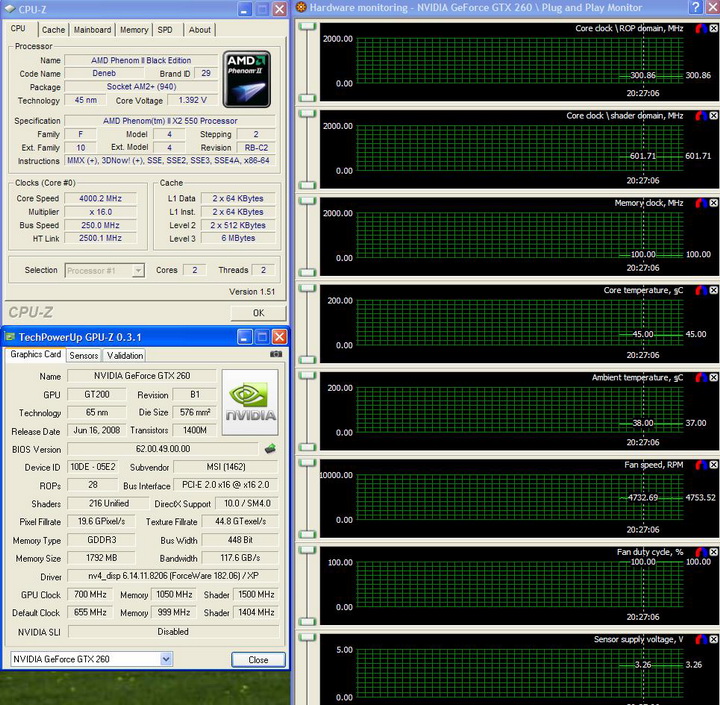Grab the top range handle of the Fan speed graph
This screenshot has width=720, height=705.
point(308,462)
